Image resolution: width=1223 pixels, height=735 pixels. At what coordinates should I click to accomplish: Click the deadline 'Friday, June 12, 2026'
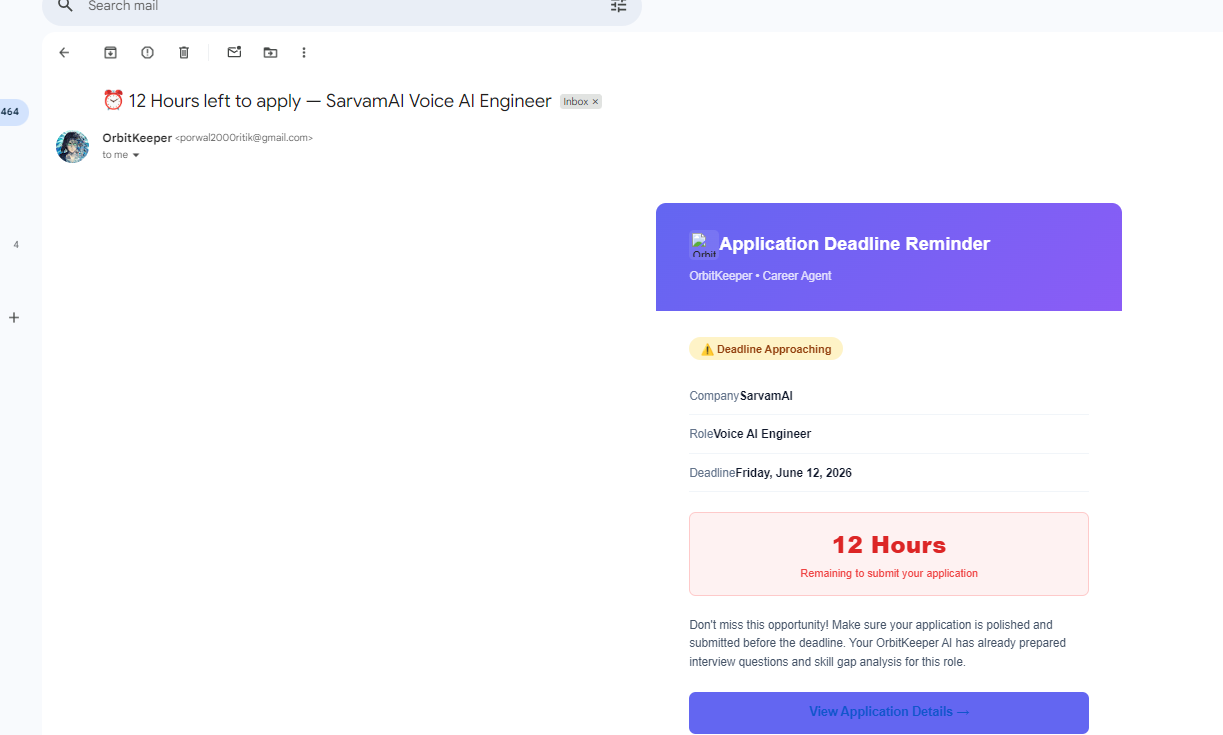pyautogui.click(x=793, y=473)
